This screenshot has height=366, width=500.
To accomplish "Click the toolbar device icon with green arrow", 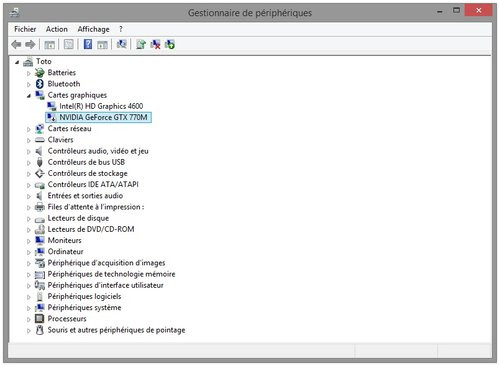I will click(x=170, y=44).
